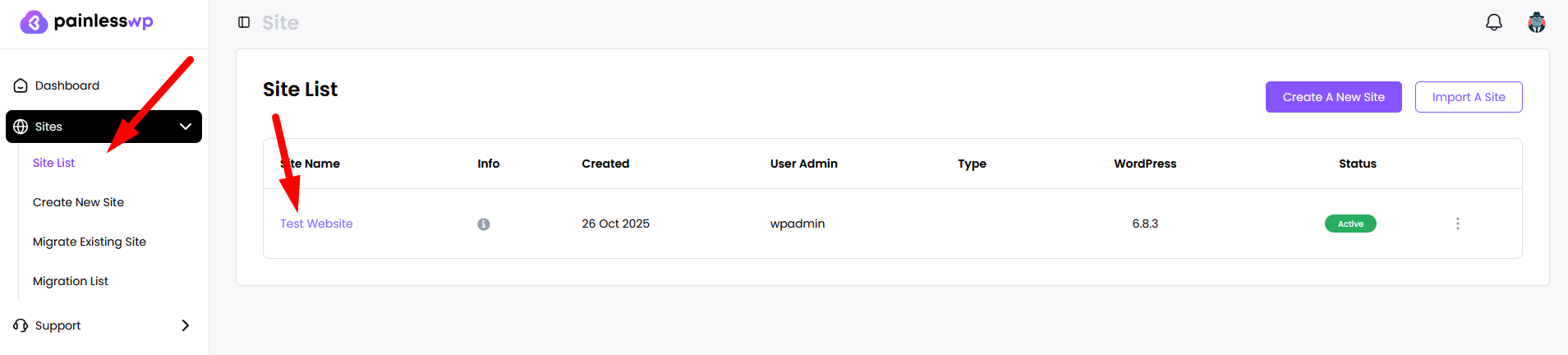Viewport: 1568px width, 355px height.
Task: Go to Create New Site menu item
Action: (x=78, y=202)
